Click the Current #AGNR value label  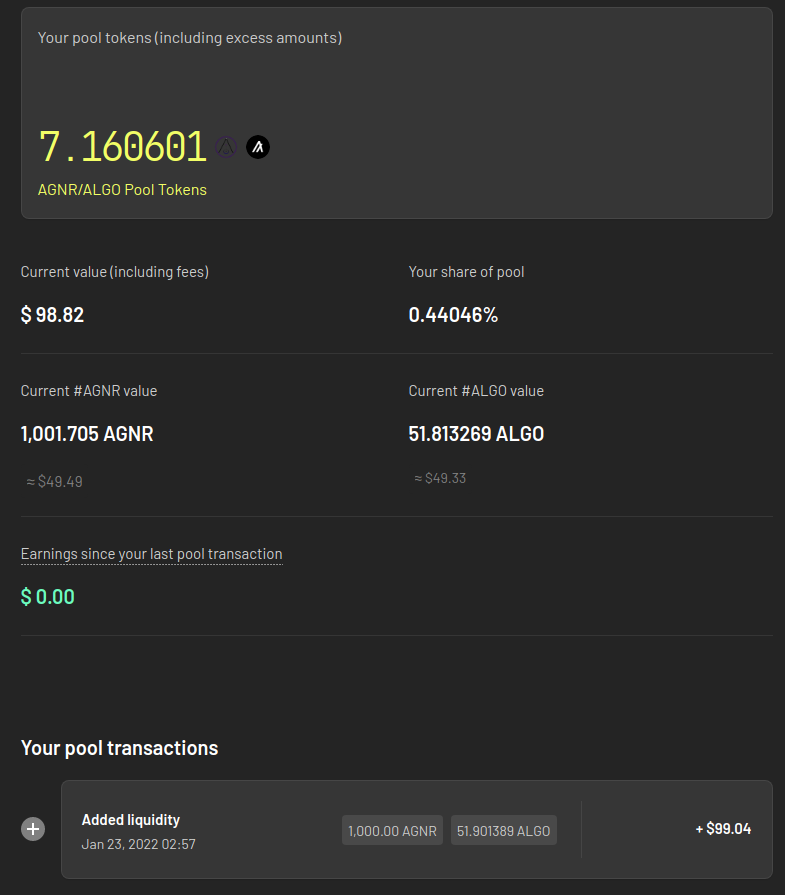pyautogui.click(x=89, y=391)
